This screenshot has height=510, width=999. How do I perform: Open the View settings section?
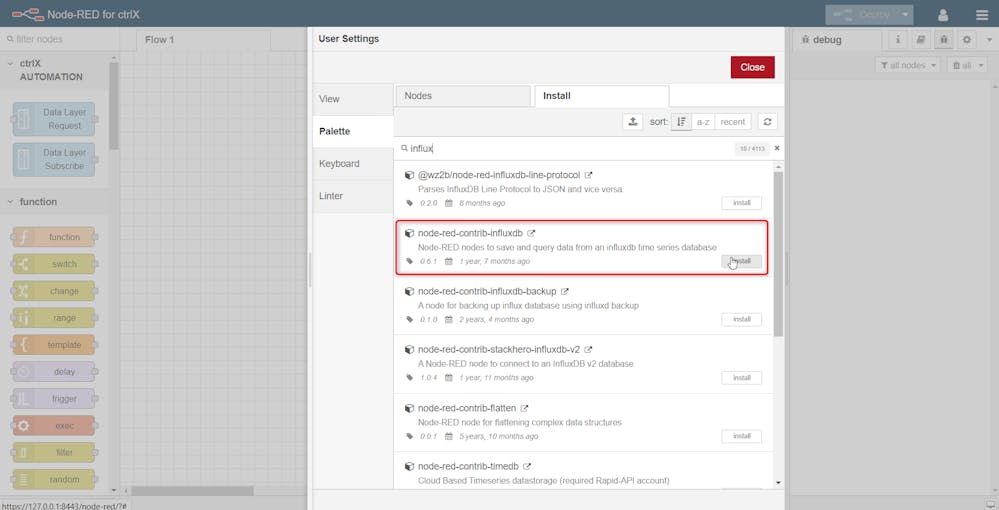click(353, 99)
